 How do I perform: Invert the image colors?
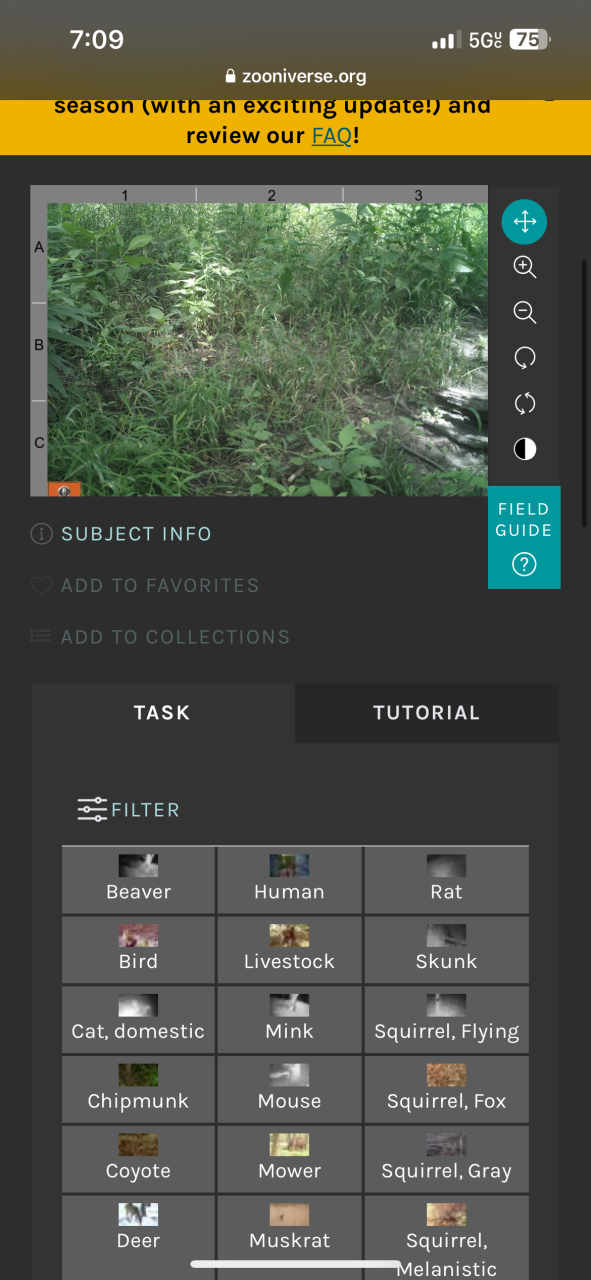[524, 450]
